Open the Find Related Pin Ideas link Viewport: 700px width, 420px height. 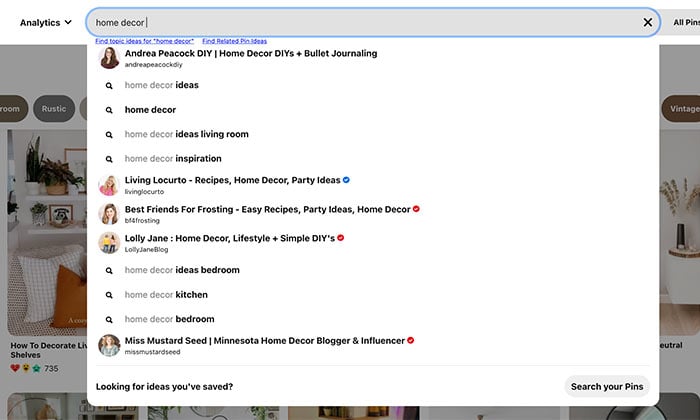(234, 41)
